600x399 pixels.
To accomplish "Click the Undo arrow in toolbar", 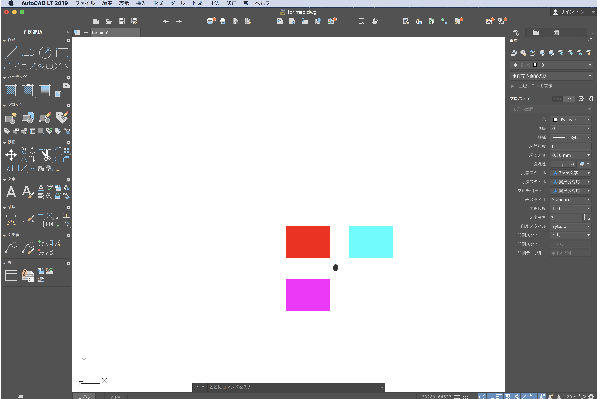I will (x=166, y=21).
